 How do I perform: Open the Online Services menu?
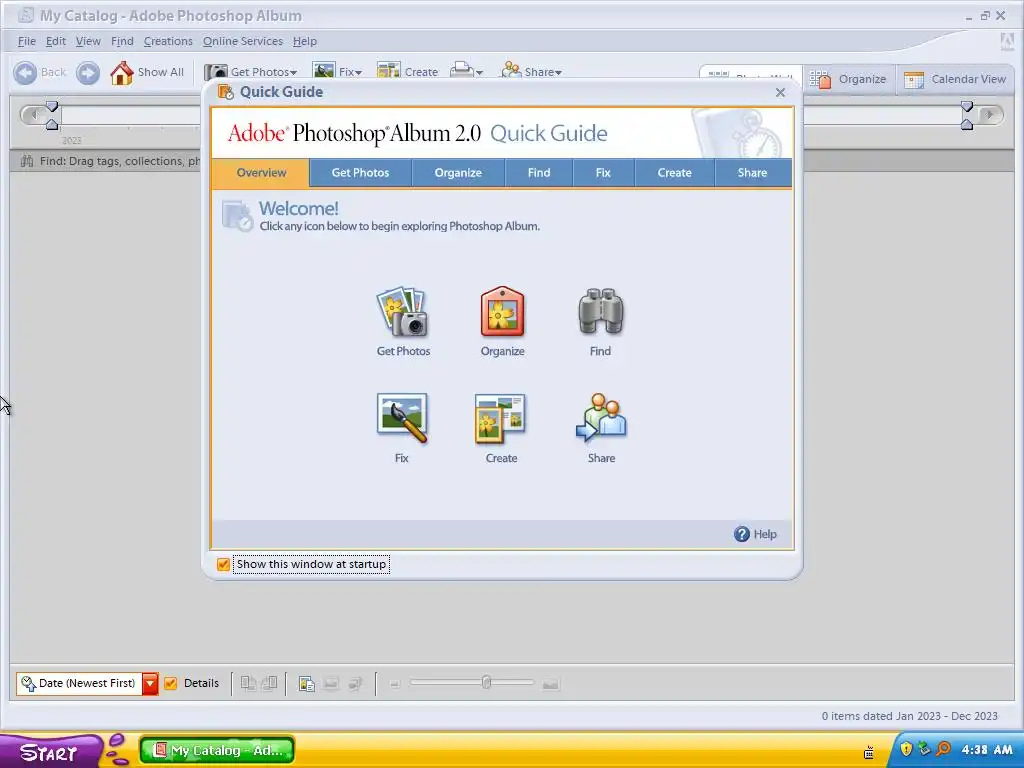point(243,41)
